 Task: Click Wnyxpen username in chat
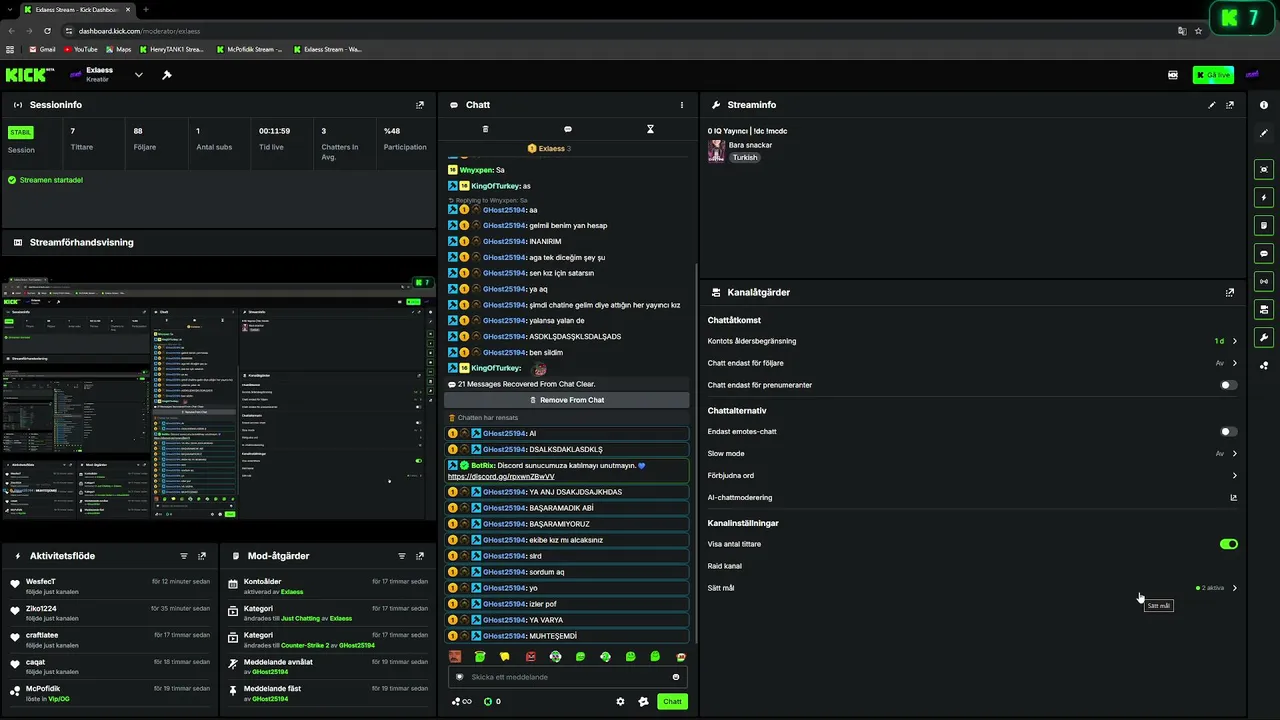476,170
